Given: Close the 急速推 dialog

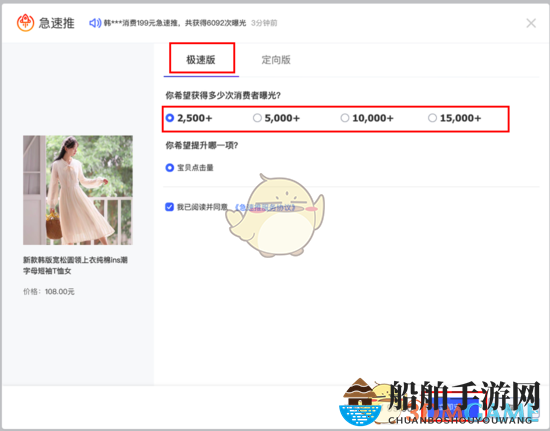Looking at the screenshot, I should tap(531, 23).
